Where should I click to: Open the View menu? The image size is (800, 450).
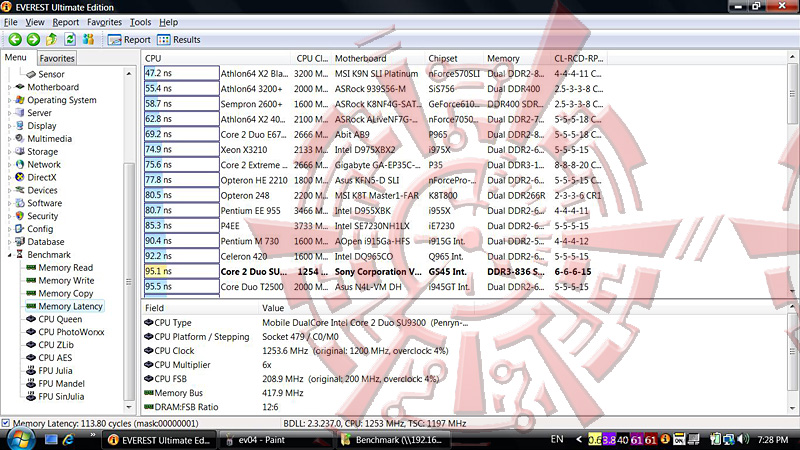(35, 22)
